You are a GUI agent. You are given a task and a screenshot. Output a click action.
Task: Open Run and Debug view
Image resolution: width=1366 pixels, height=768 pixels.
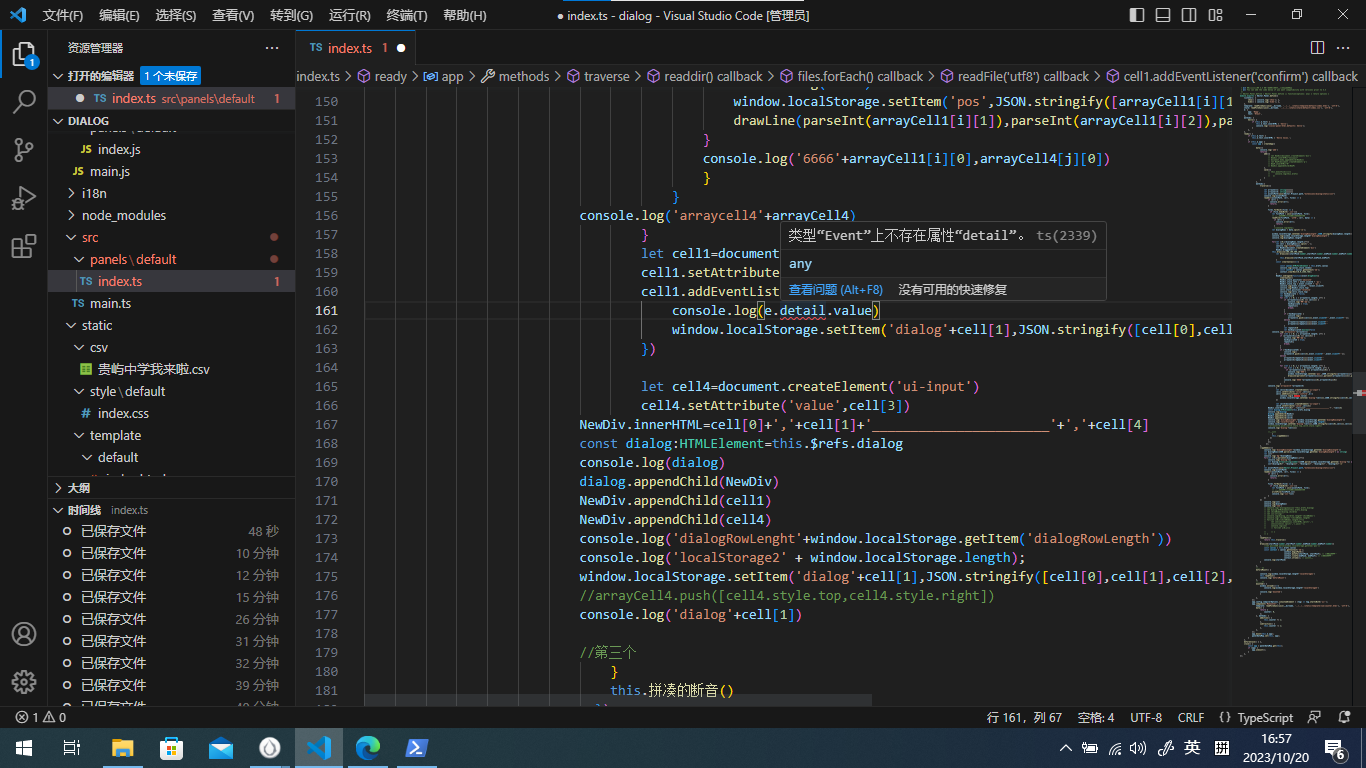point(24,198)
